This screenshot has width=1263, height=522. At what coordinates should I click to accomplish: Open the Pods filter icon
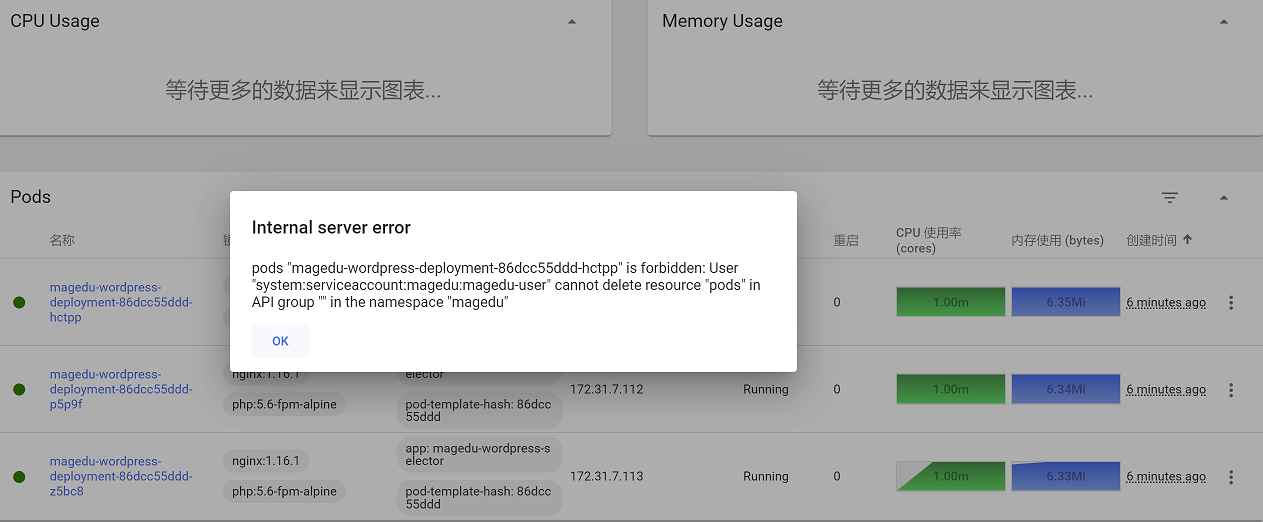click(1170, 198)
